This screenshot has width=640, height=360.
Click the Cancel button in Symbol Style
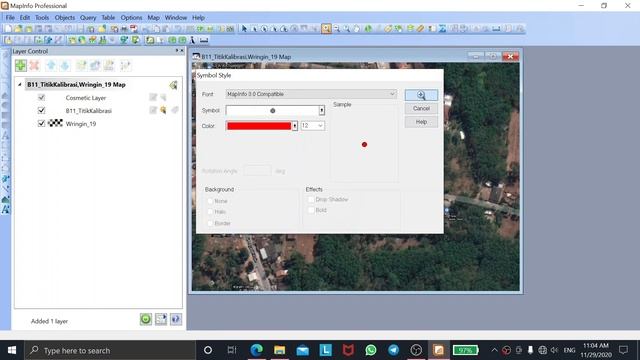(421, 109)
